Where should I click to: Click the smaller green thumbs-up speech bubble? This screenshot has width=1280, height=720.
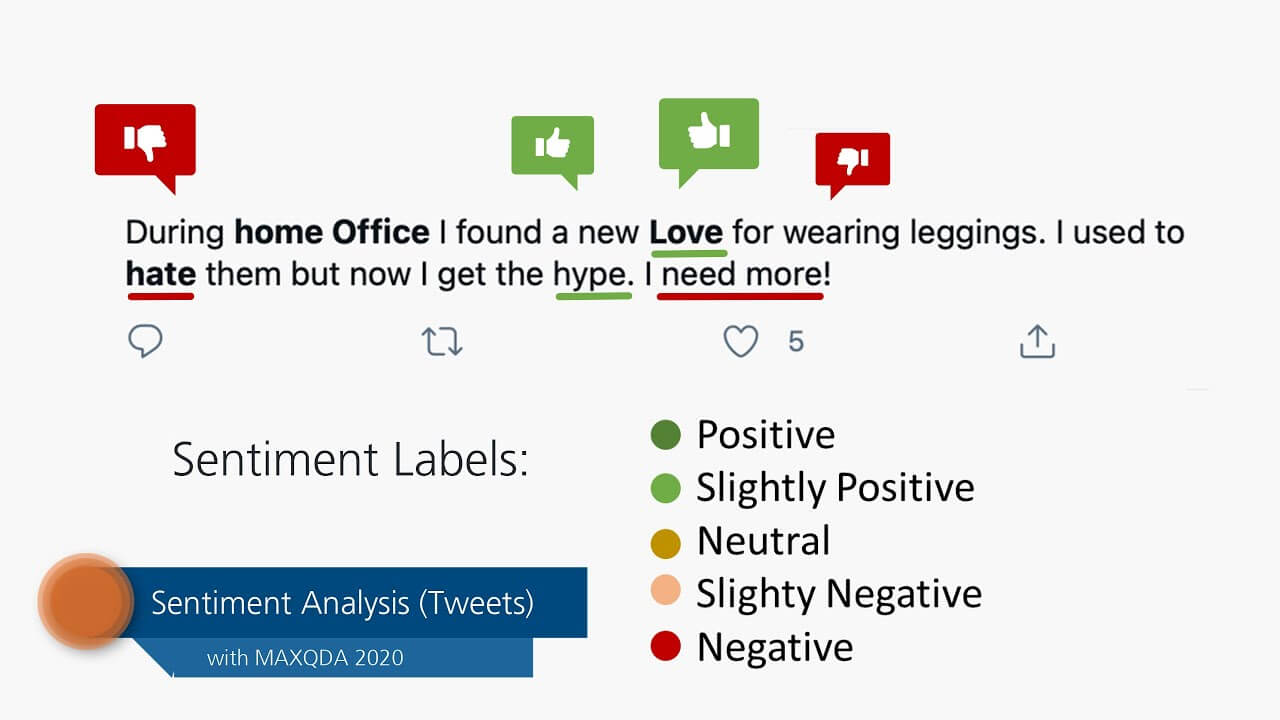(553, 152)
